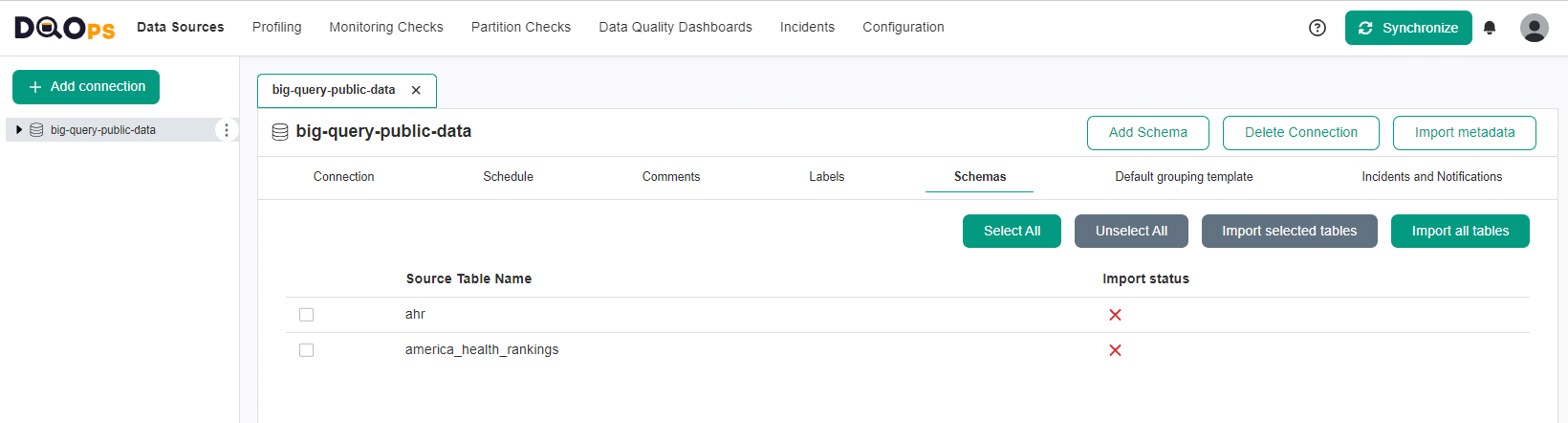1568x423 pixels.
Task: Select big-query-public-data in the connection tree
Action: [103, 130]
